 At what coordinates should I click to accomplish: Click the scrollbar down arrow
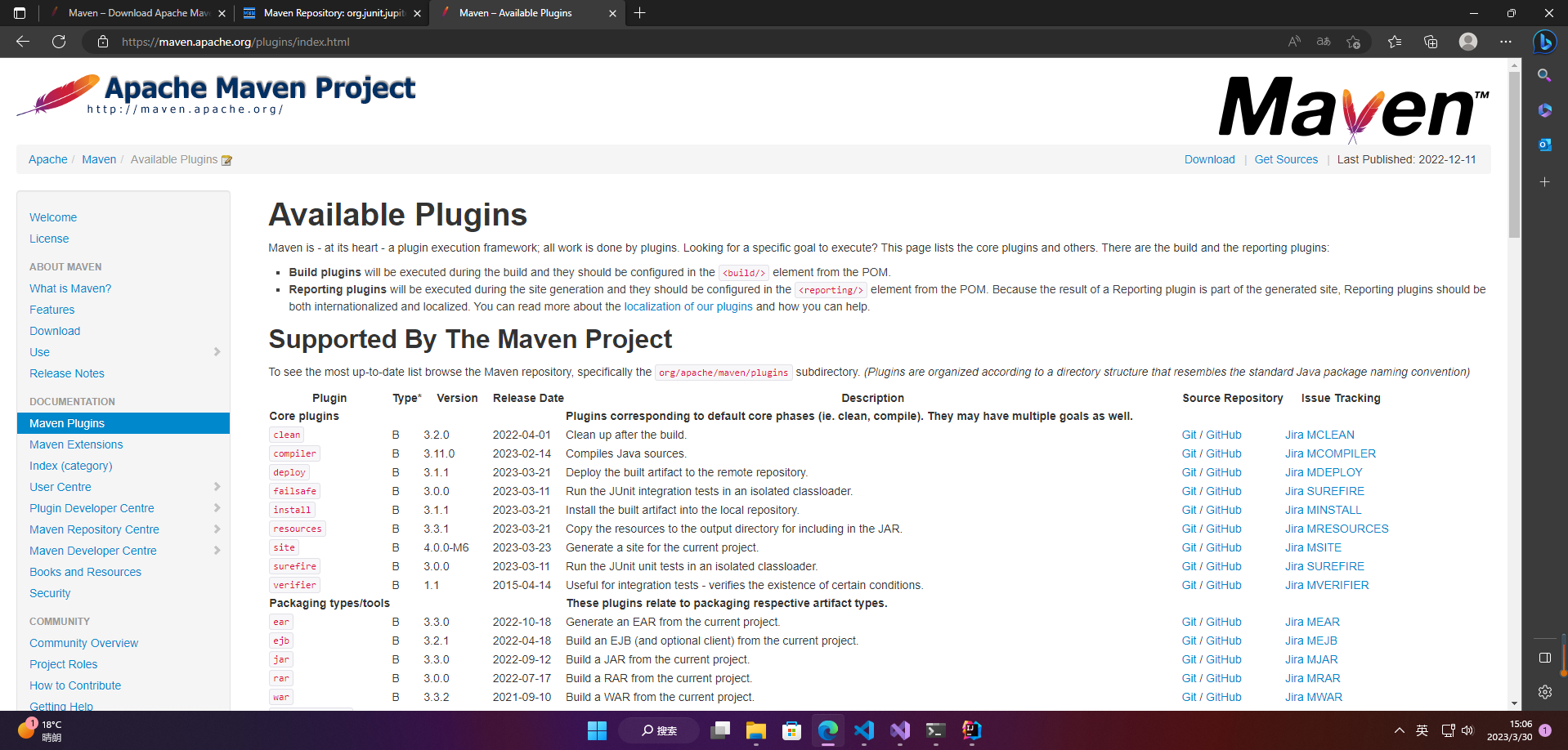(1514, 703)
